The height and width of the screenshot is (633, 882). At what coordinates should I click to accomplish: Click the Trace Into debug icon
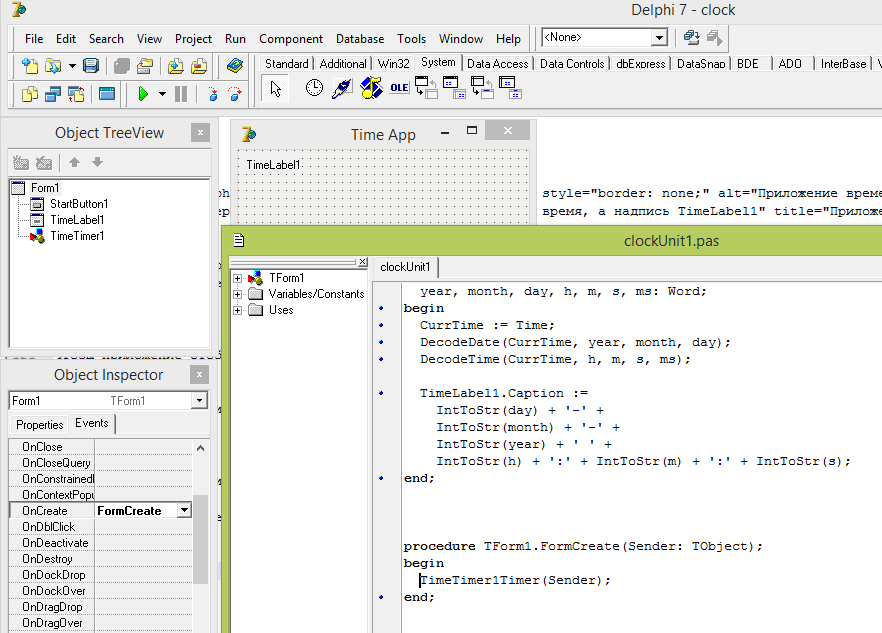click(213, 93)
